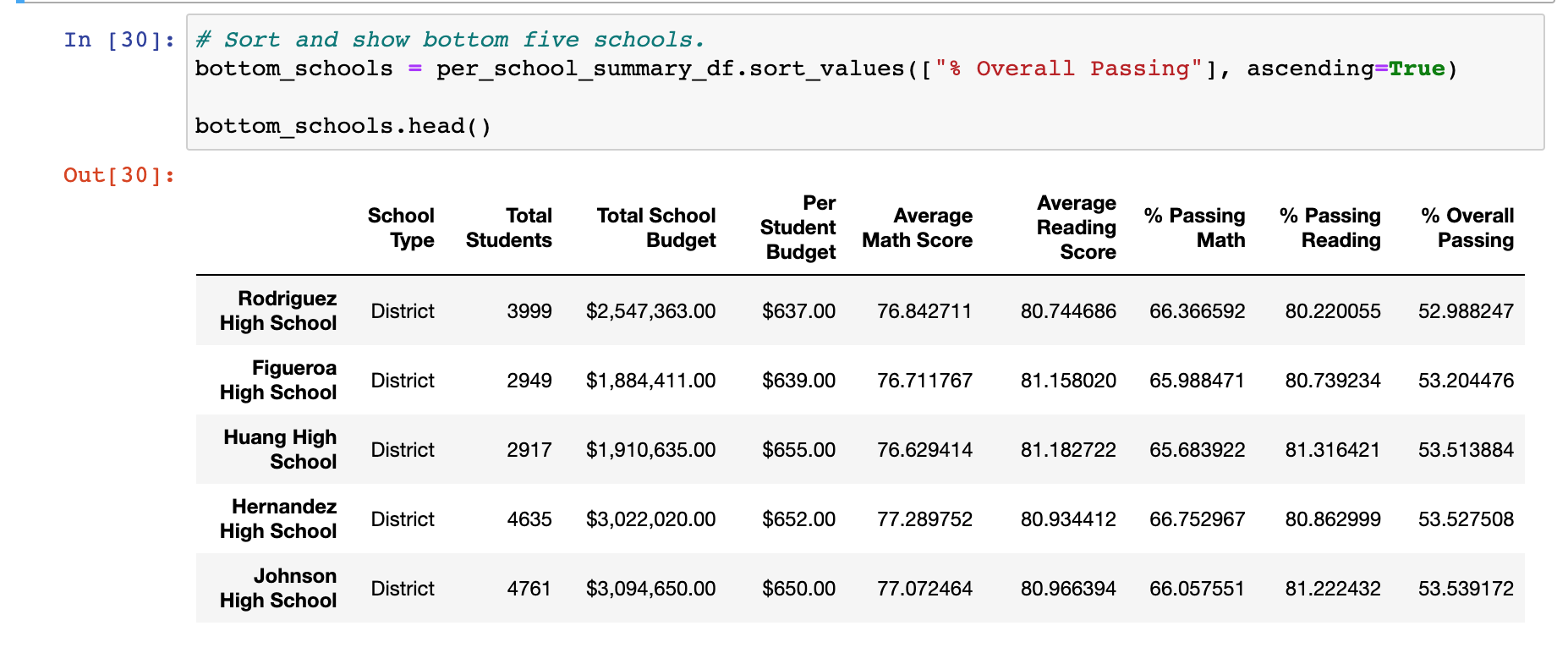
Task: Click the passing reading value 81.222432
Action: (x=1333, y=589)
